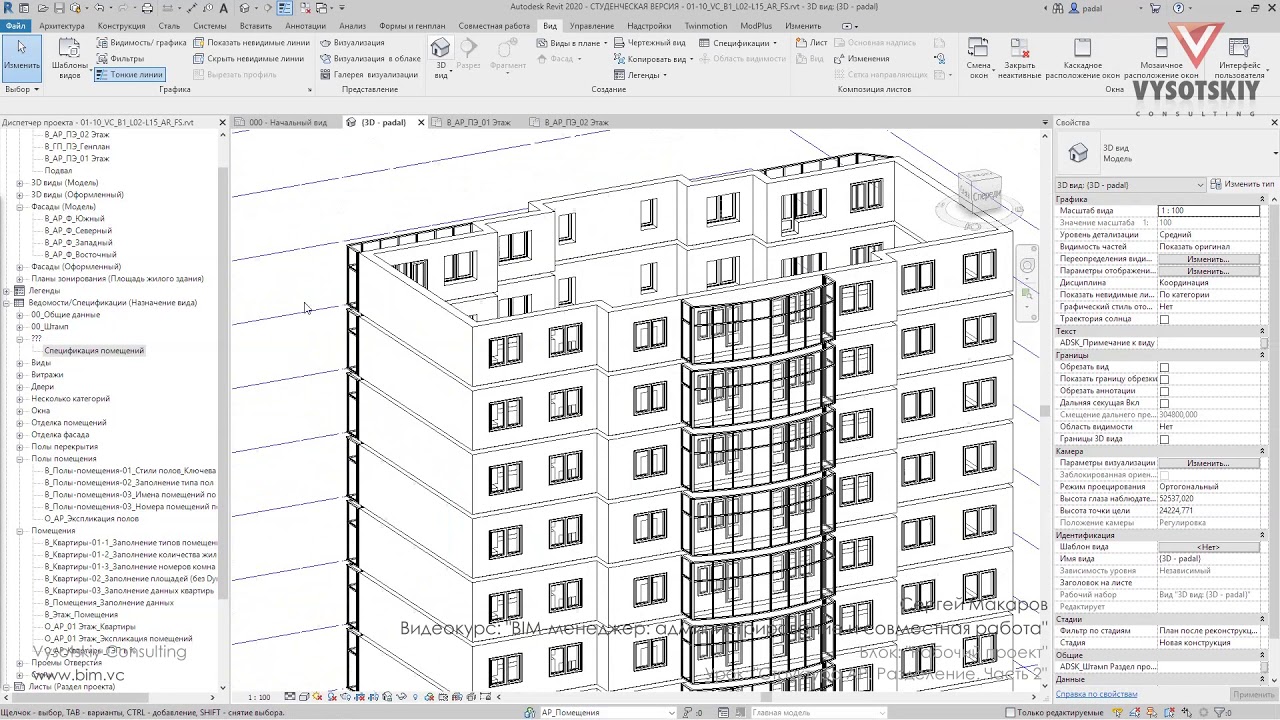Collapse the Помещения tree node

point(20,531)
